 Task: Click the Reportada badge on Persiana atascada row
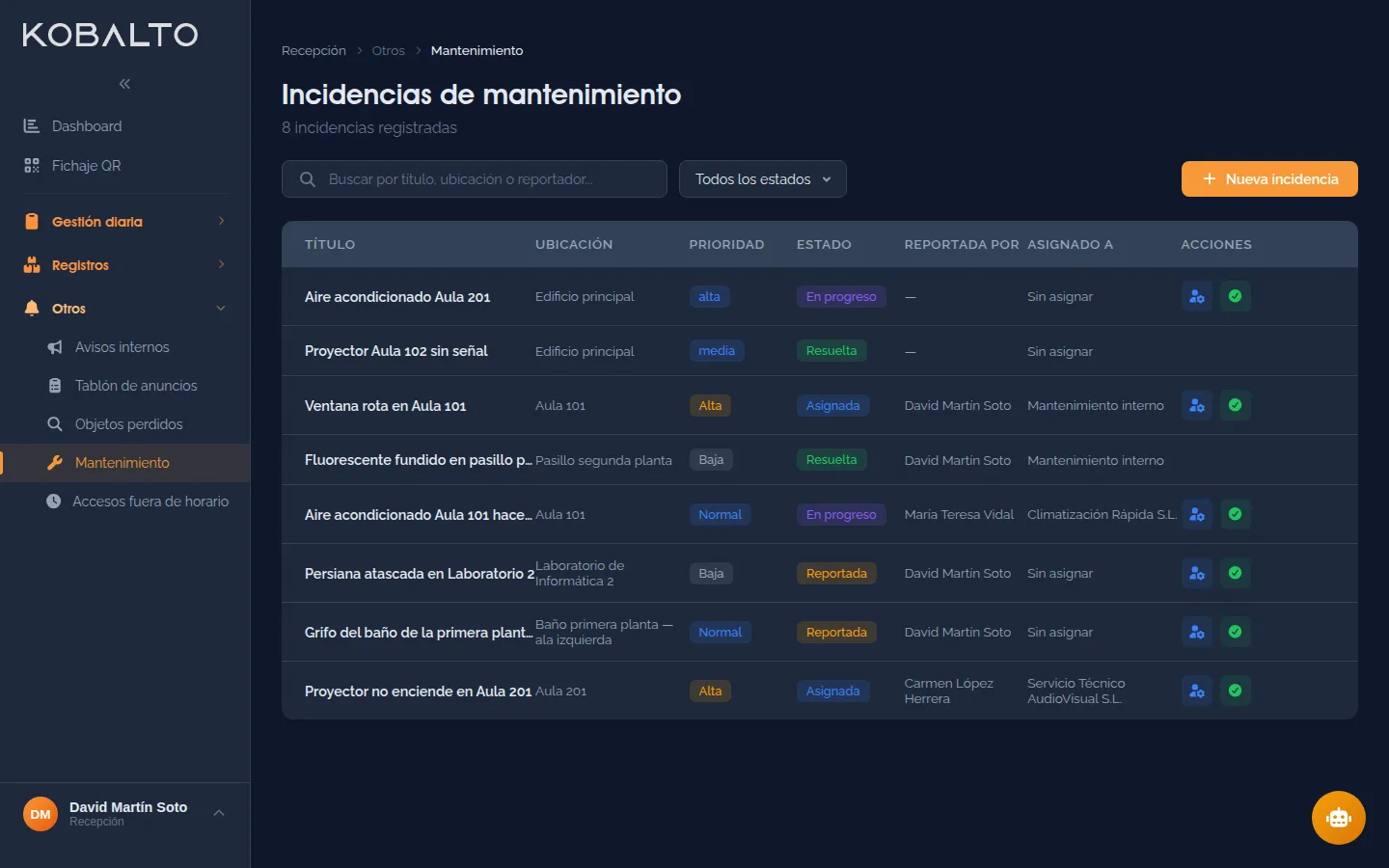836,573
